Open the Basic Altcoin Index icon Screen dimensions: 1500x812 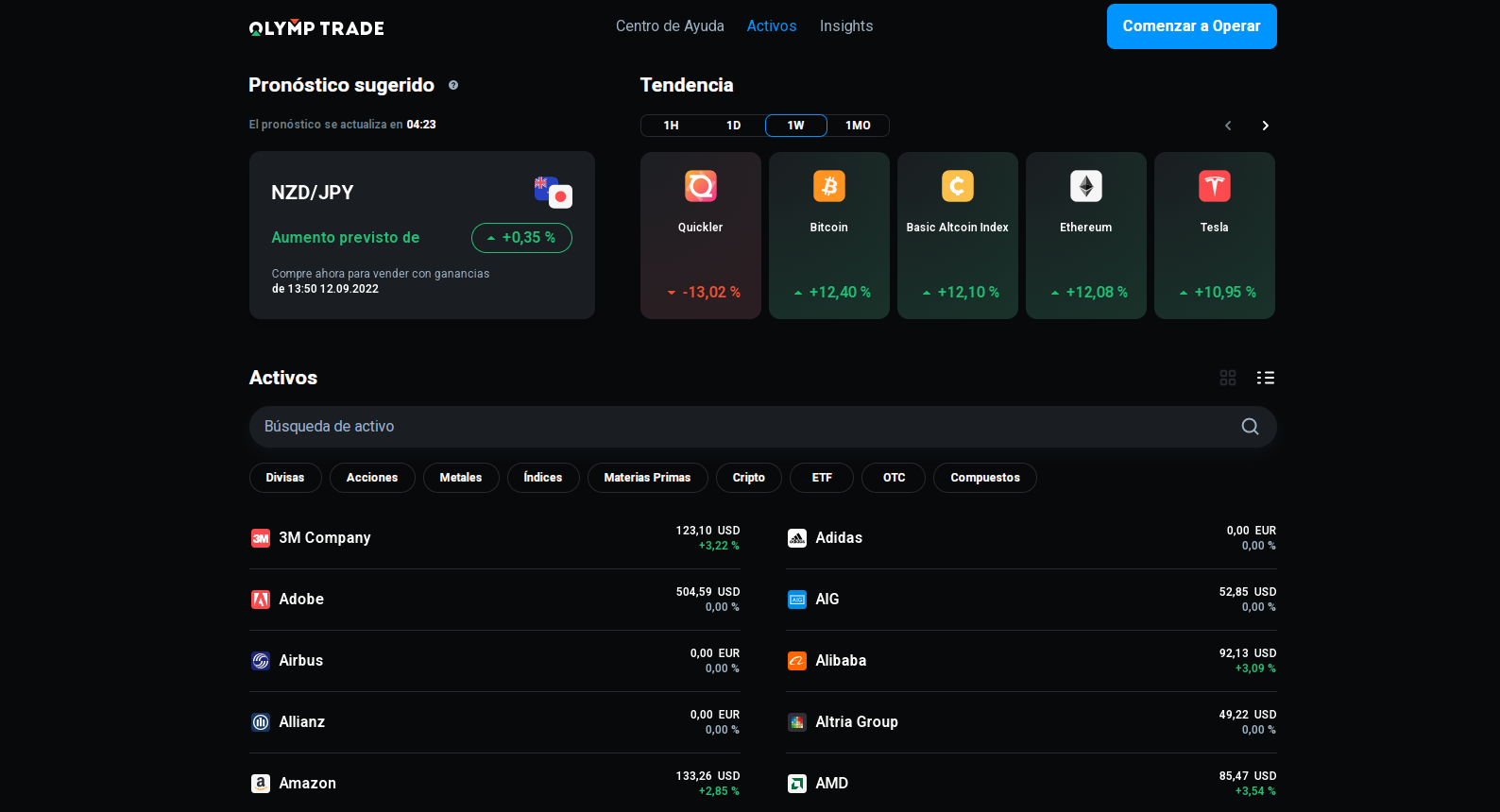[958, 186]
